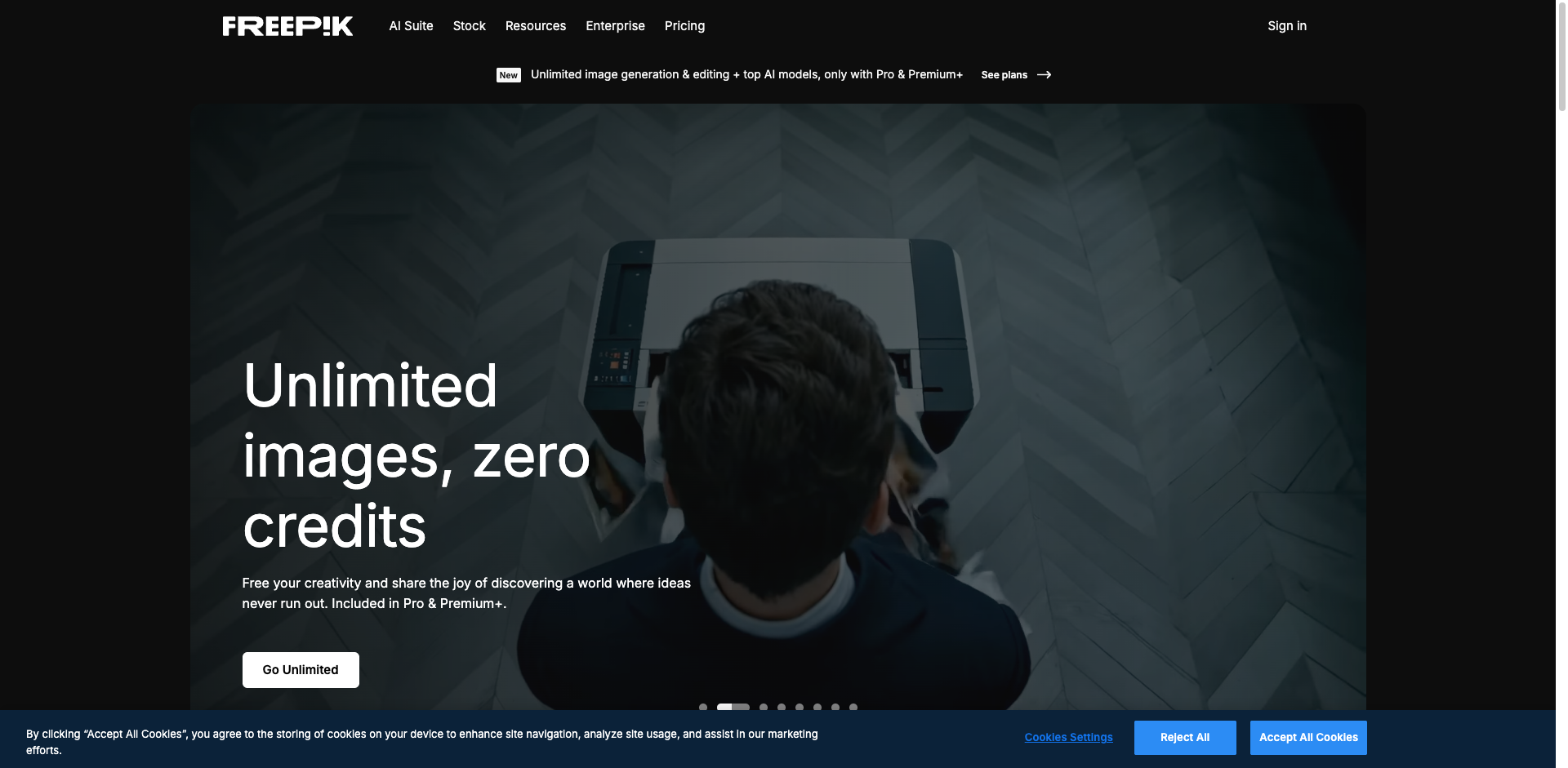Viewport: 1568px width, 768px height.
Task: Click Sign in
Action: pos(1286,26)
